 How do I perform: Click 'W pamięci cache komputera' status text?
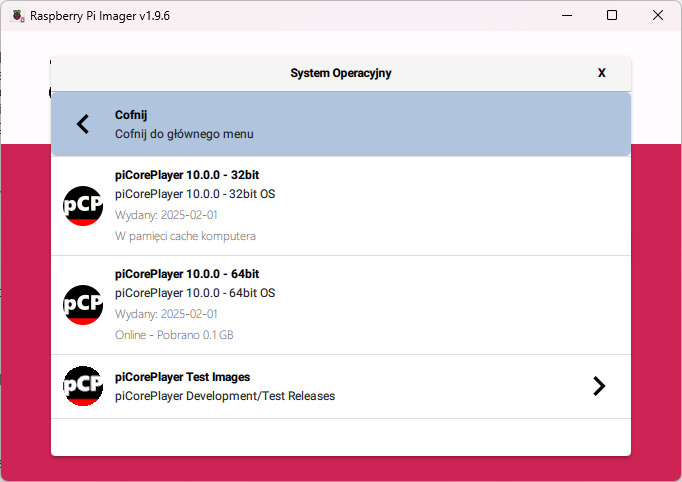[185, 236]
